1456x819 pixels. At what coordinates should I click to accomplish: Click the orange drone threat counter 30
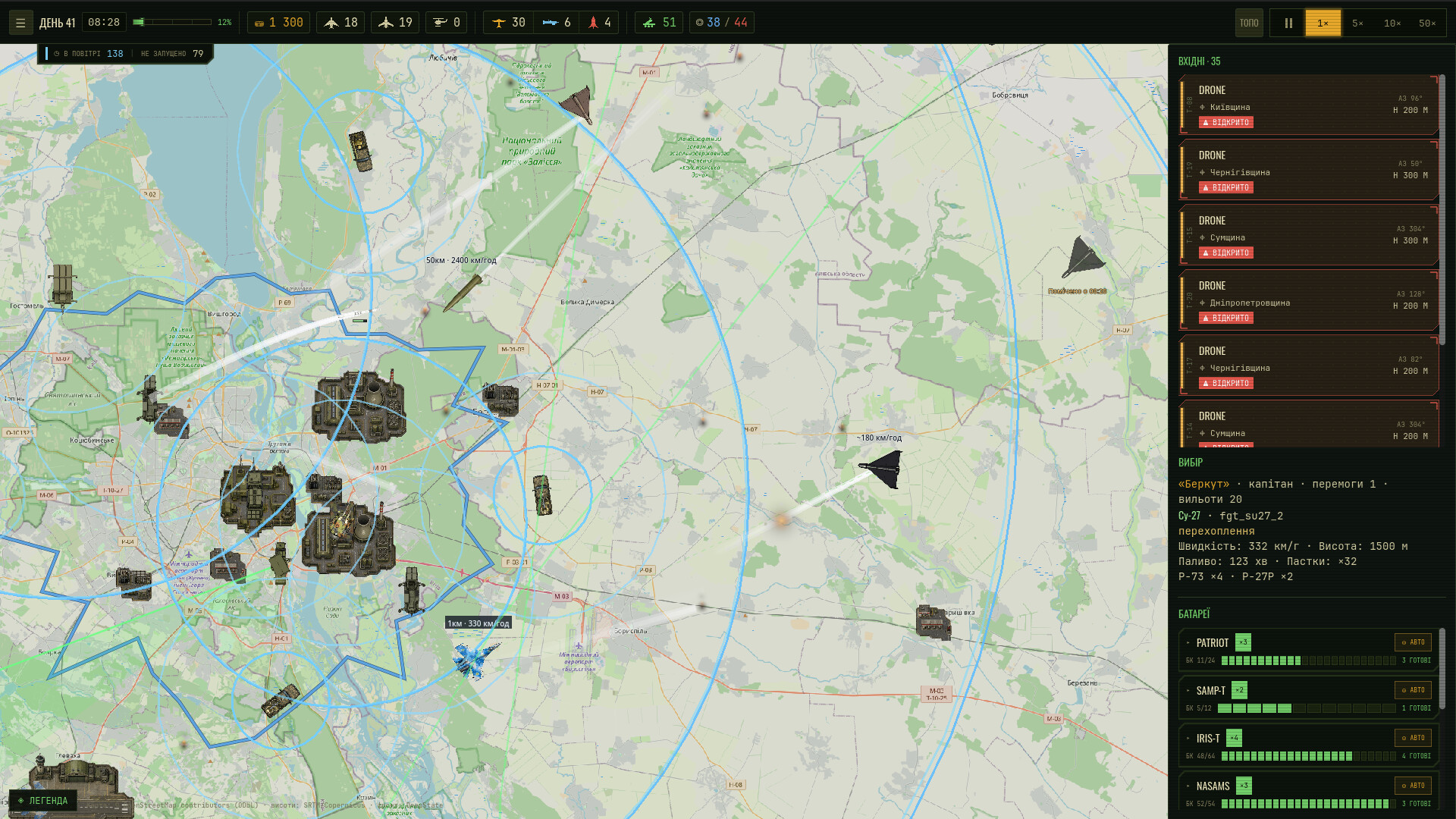(508, 23)
